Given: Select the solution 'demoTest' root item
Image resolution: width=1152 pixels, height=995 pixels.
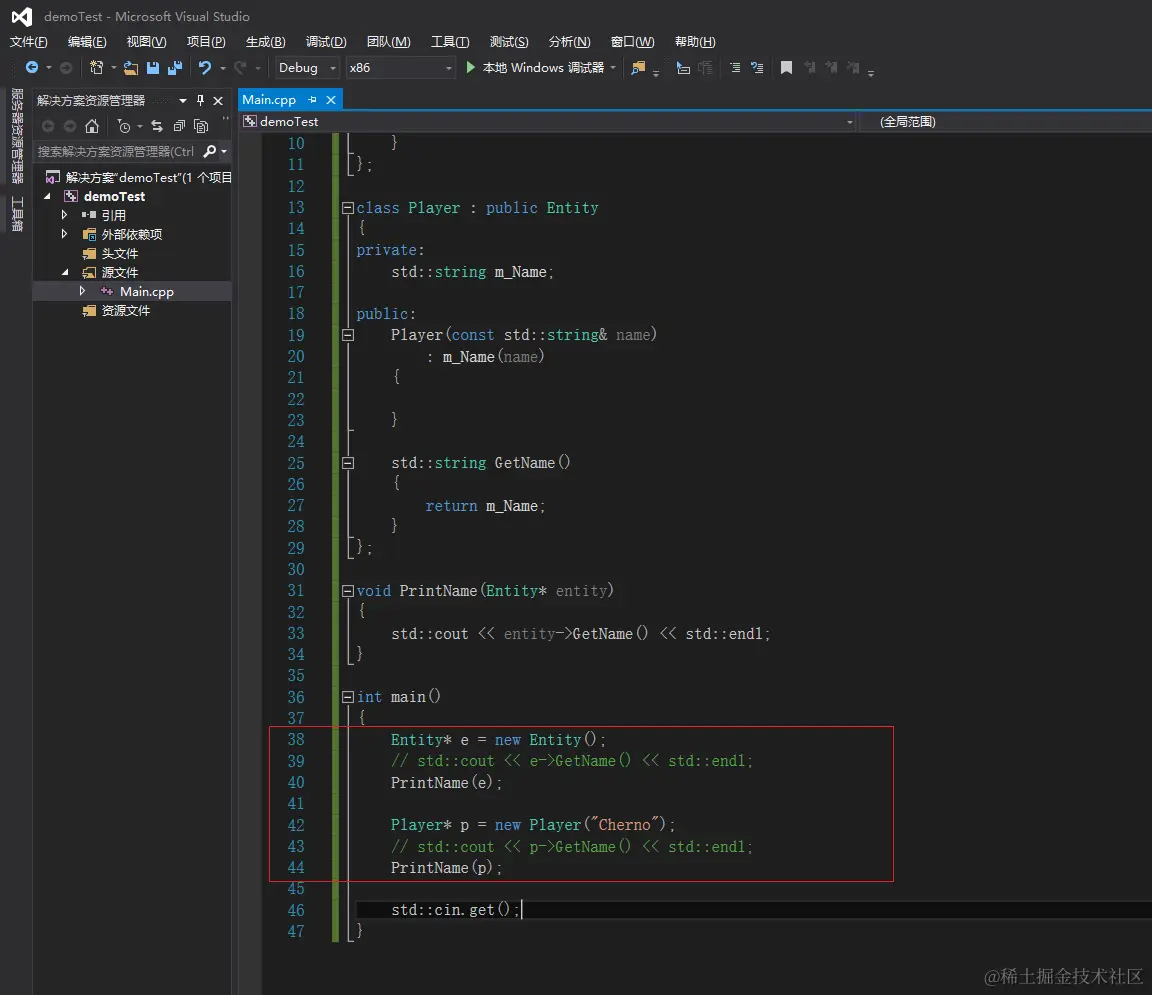Looking at the screenshot, I should point(138,177).
